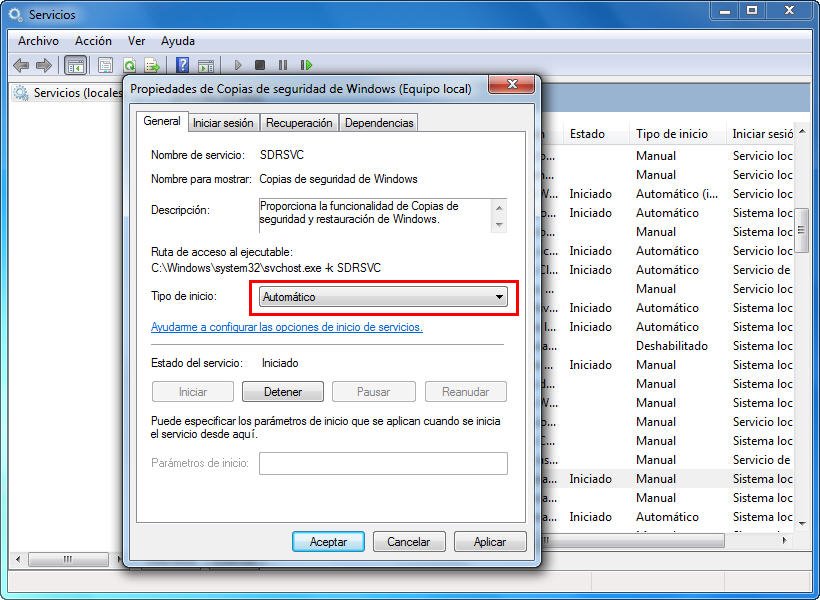Click the Forward arrow in Servicios toolbar
Screen dimensions: 820x600
(44, 65)
